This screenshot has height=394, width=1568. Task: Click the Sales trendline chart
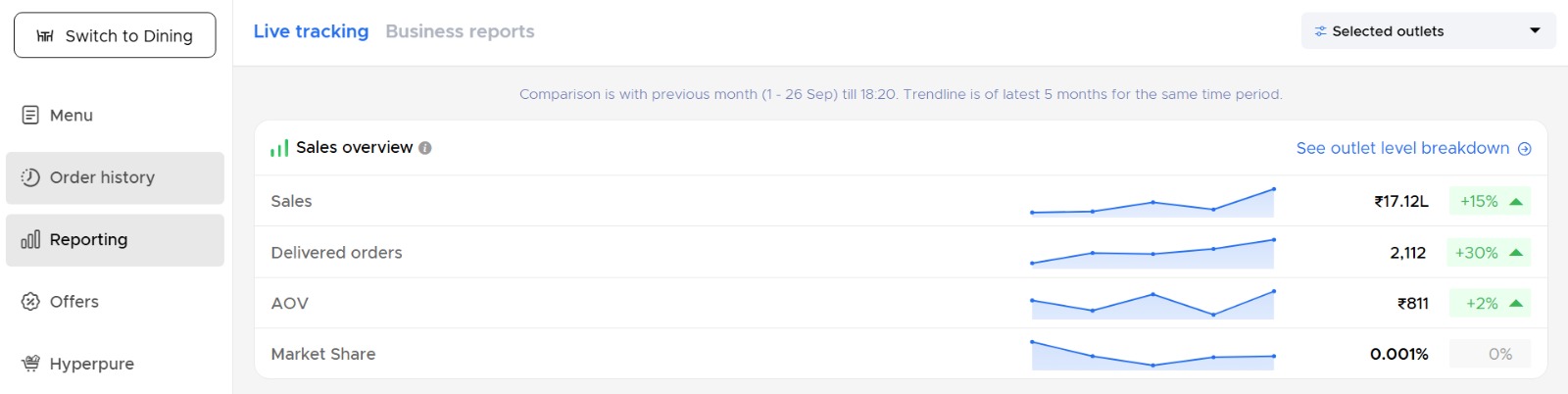1152,202
